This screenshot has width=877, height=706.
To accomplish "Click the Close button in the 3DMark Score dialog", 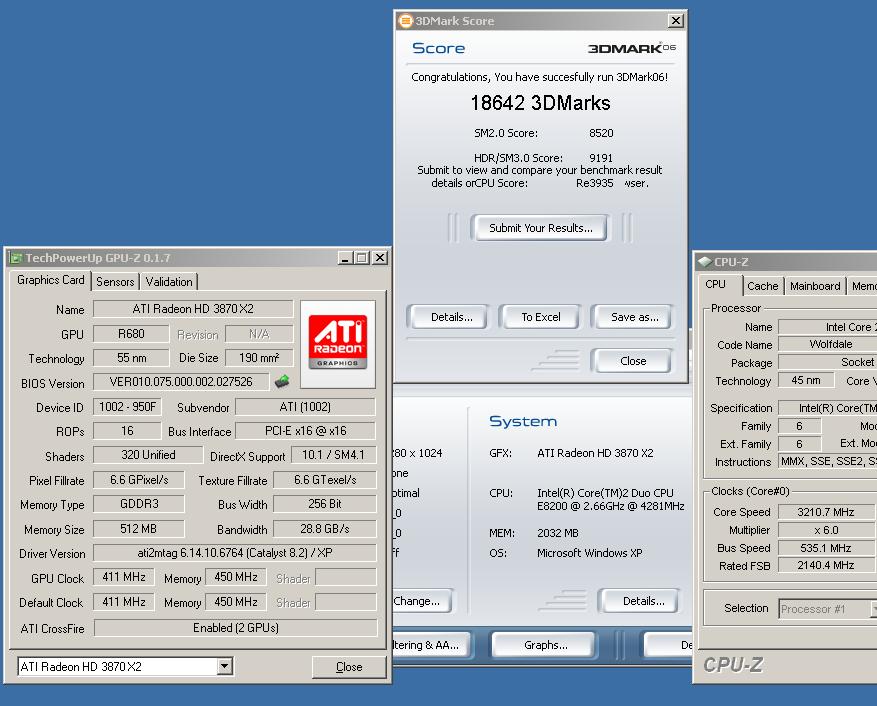I will (633, 361).
